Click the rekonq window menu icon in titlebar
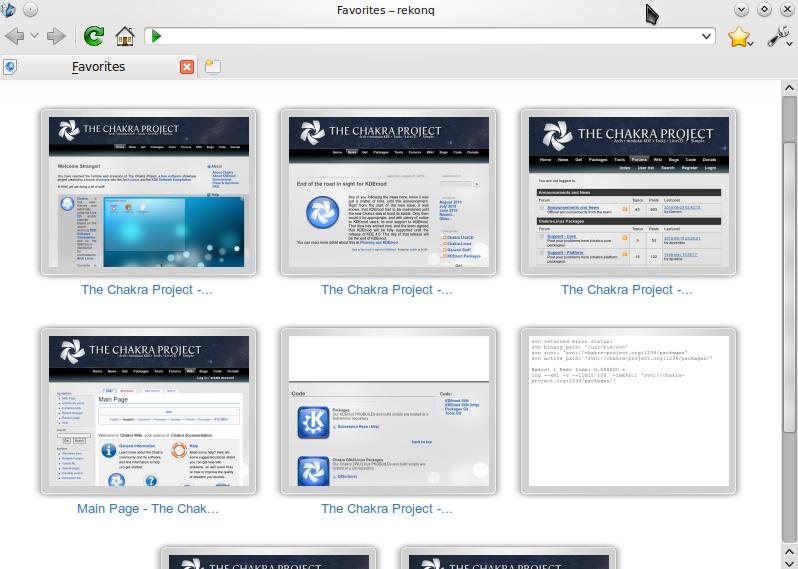 tap(9, 10)
